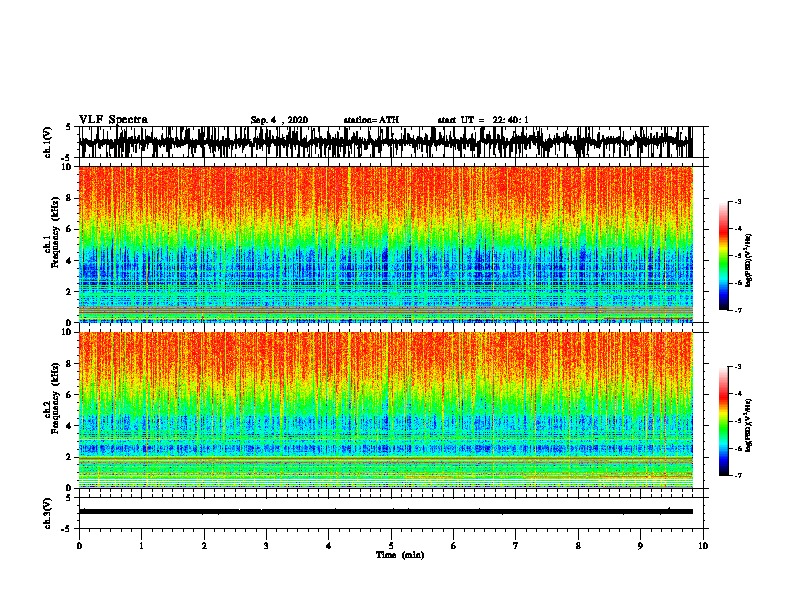Image resolution: width=792 pixels, height=612 pixels.
Task: Click time axis tick label "2"
Action: tap(204, 546)
